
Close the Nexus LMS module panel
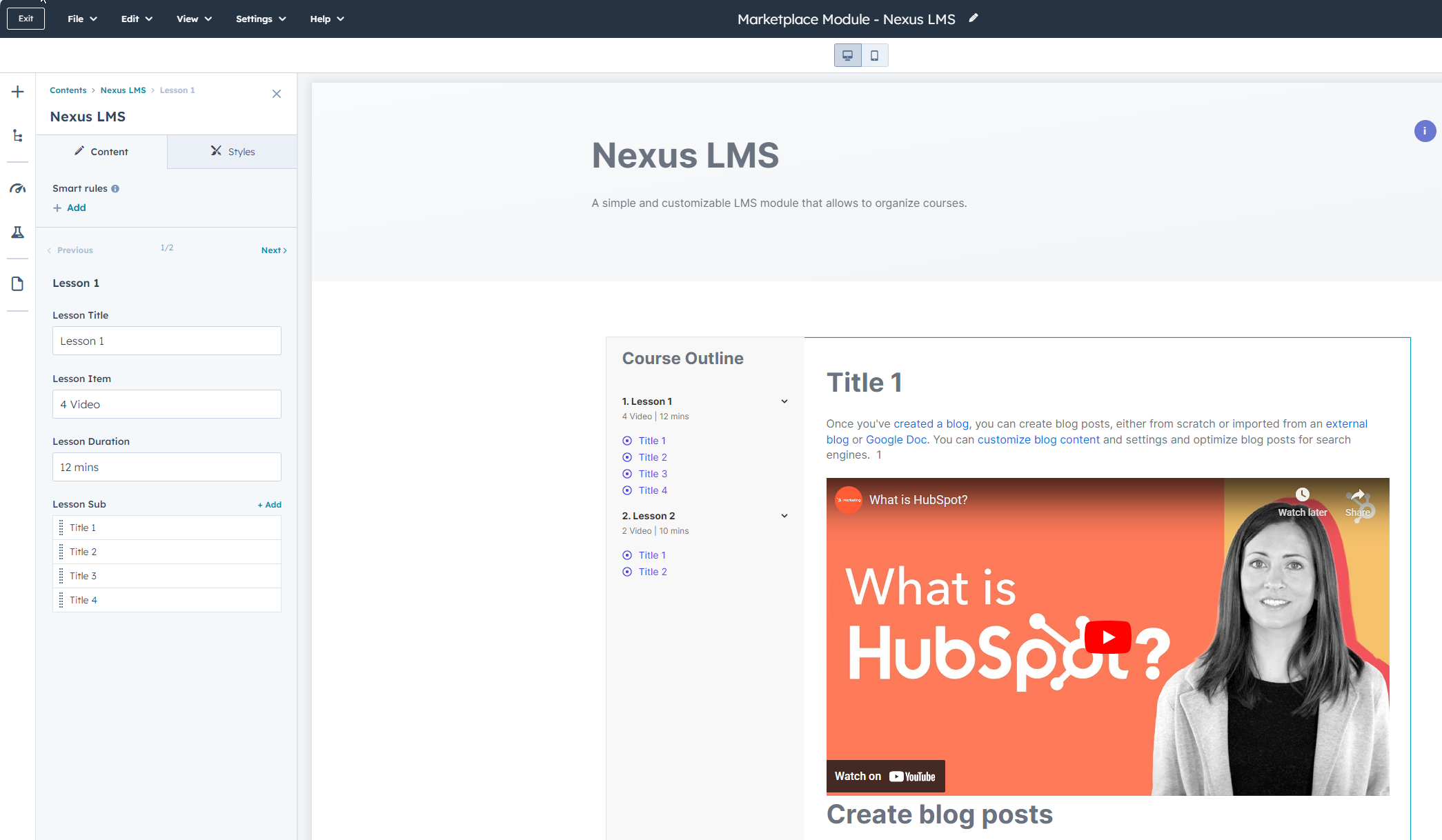277,94
